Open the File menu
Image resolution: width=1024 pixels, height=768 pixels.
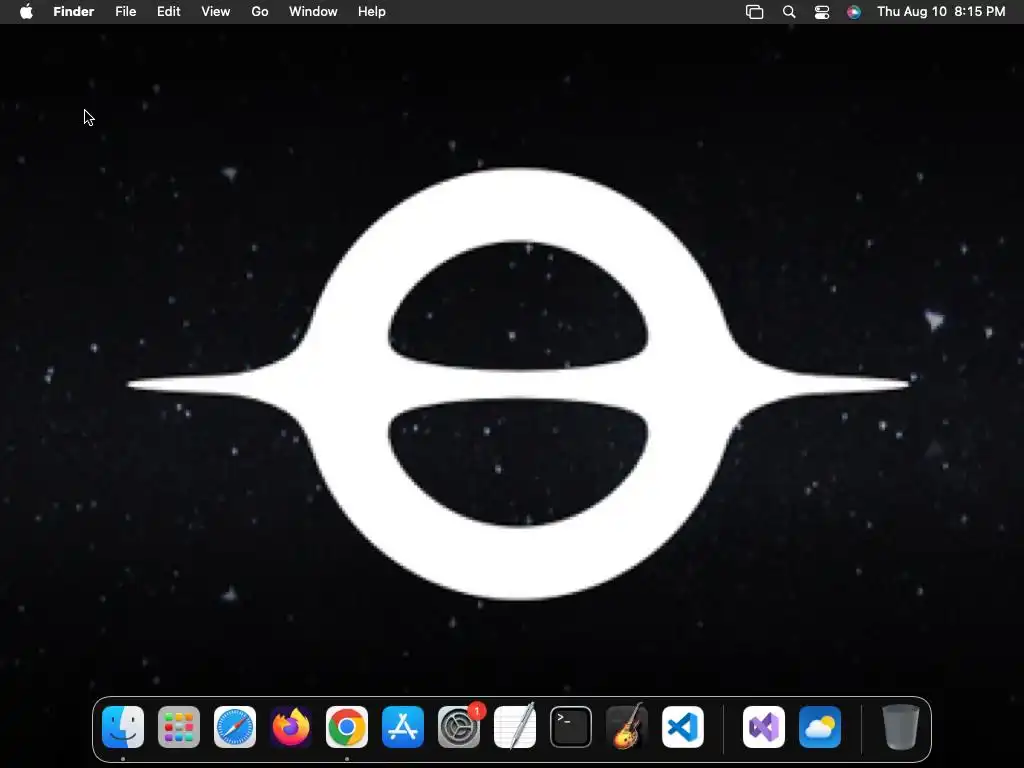125,12
